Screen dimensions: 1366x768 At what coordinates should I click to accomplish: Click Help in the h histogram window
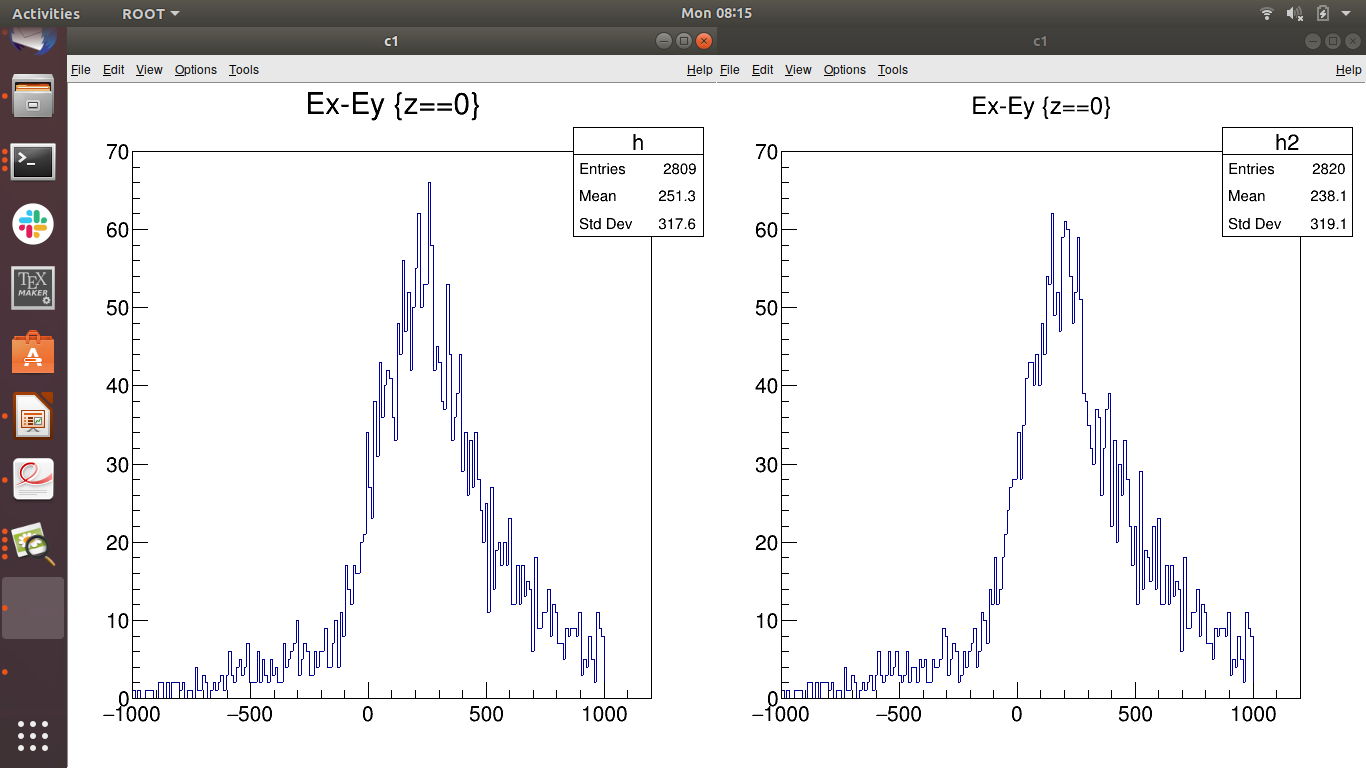click(700, 70)
